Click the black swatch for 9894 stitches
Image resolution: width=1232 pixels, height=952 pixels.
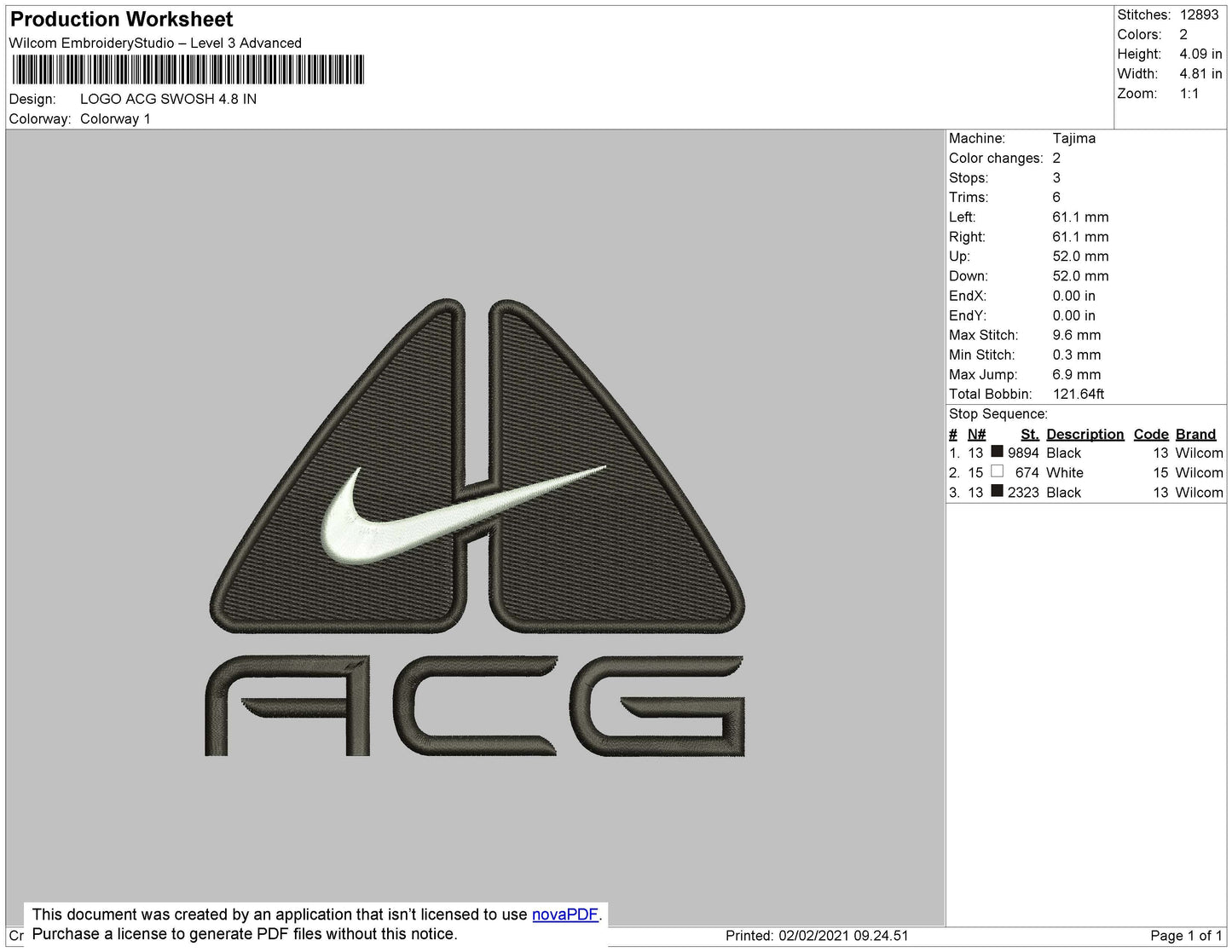(x=997, y=452)
